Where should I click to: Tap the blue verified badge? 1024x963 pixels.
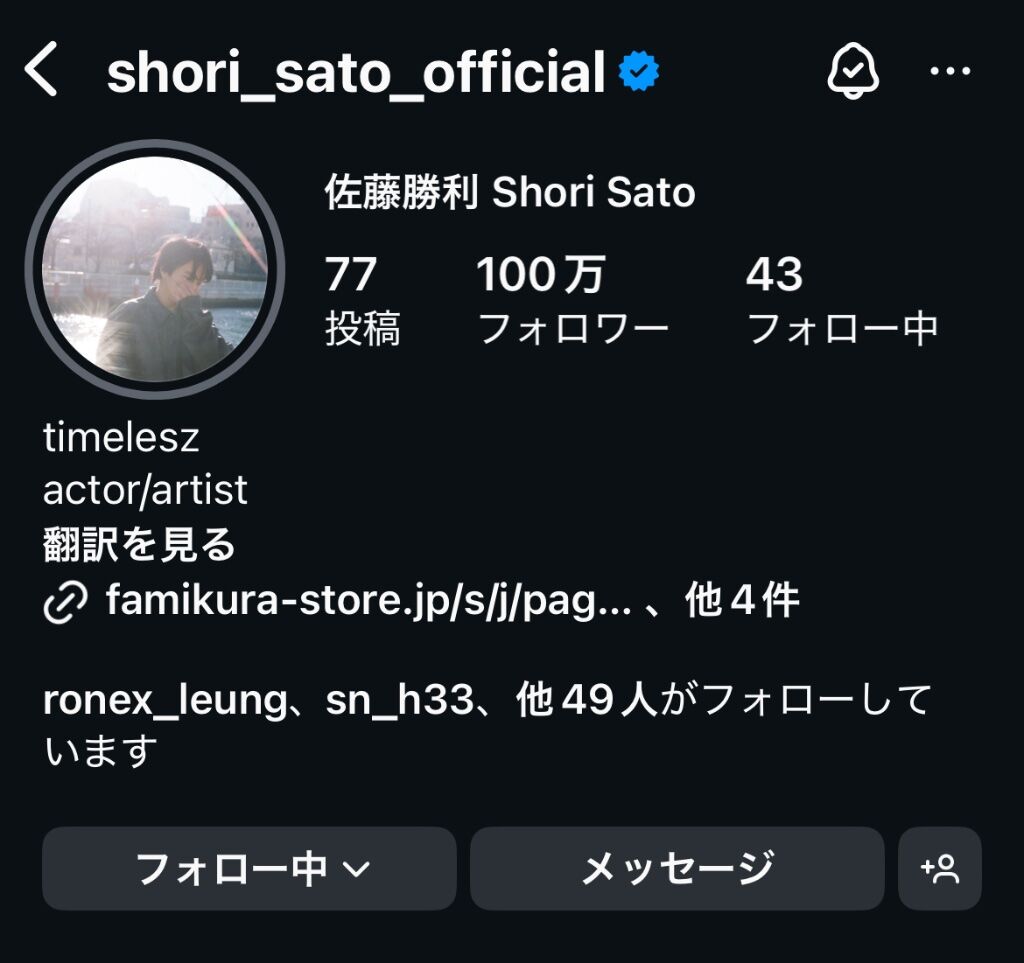click(x=639, y=73)
